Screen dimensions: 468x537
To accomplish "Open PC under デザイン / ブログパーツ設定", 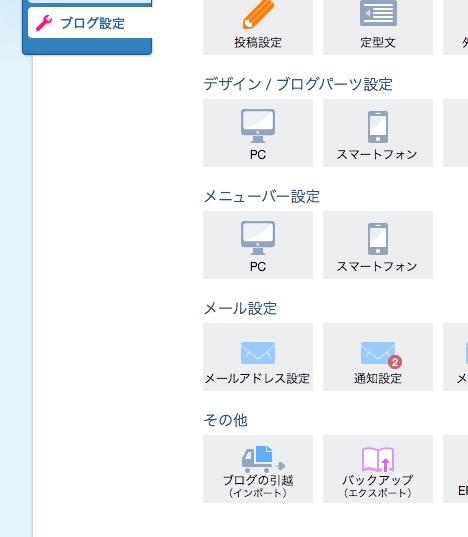I will (x=258, y=133).
